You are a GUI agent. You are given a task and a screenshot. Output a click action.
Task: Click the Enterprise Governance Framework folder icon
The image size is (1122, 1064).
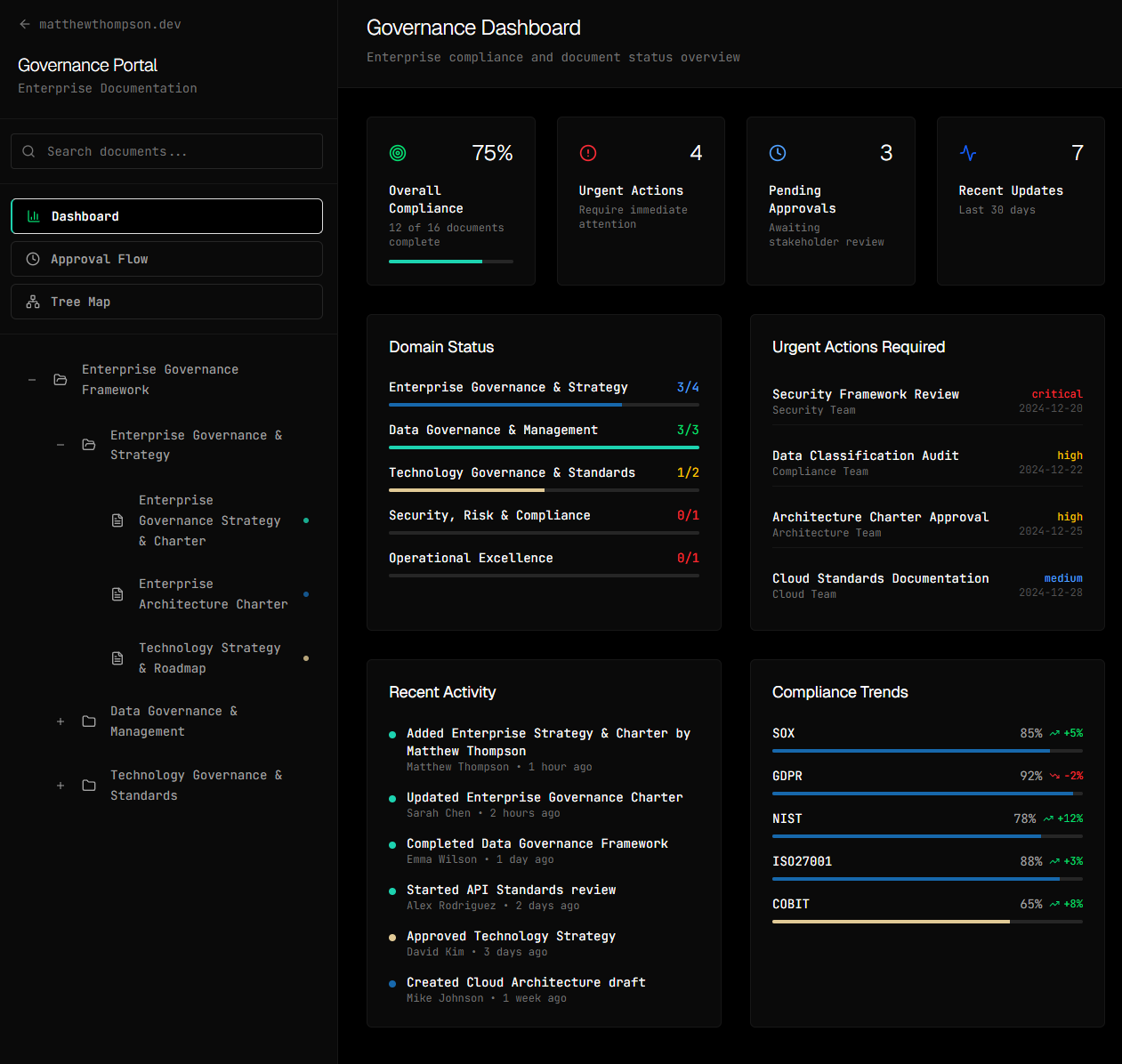61,380
